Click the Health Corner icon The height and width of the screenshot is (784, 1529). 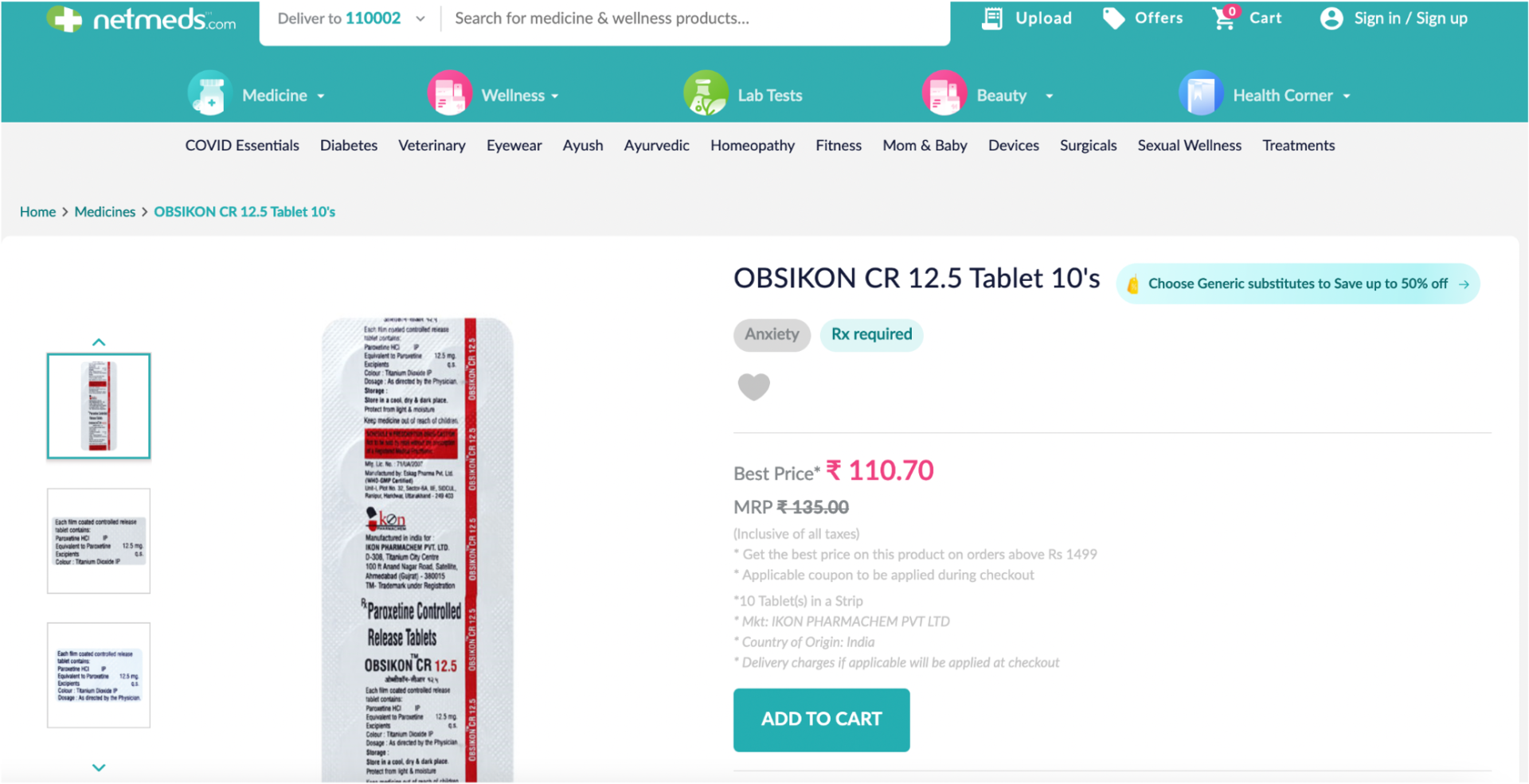point(1201,94)
